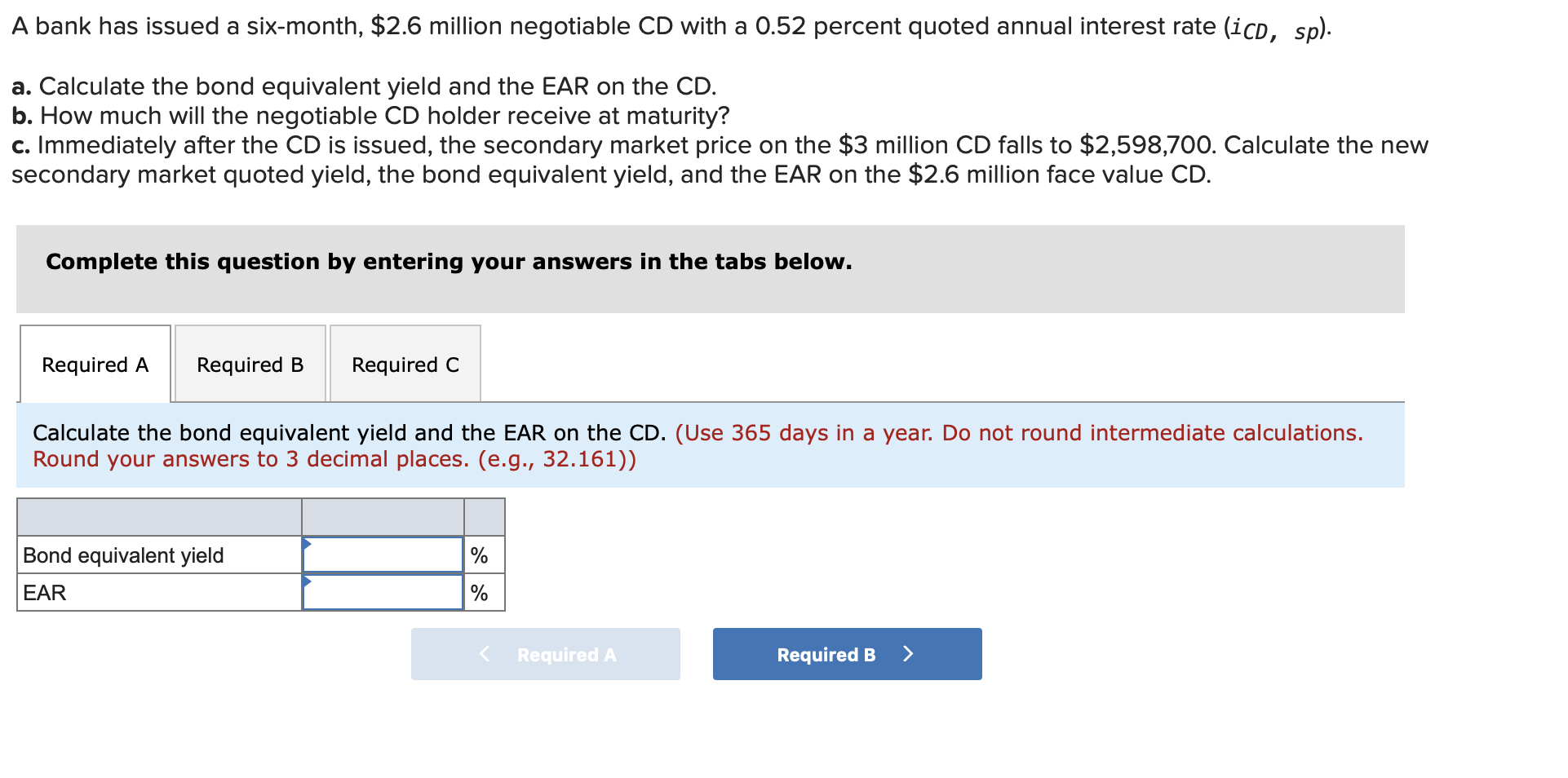
Task: Click the empty gray table header cell
Action: pyautogui.click(x=159, y=516)
